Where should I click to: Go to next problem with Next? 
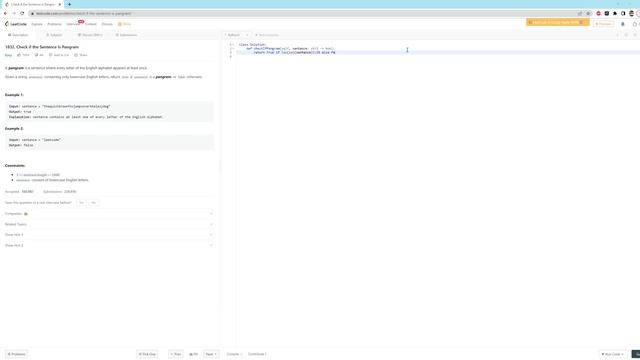coord(211,354)
